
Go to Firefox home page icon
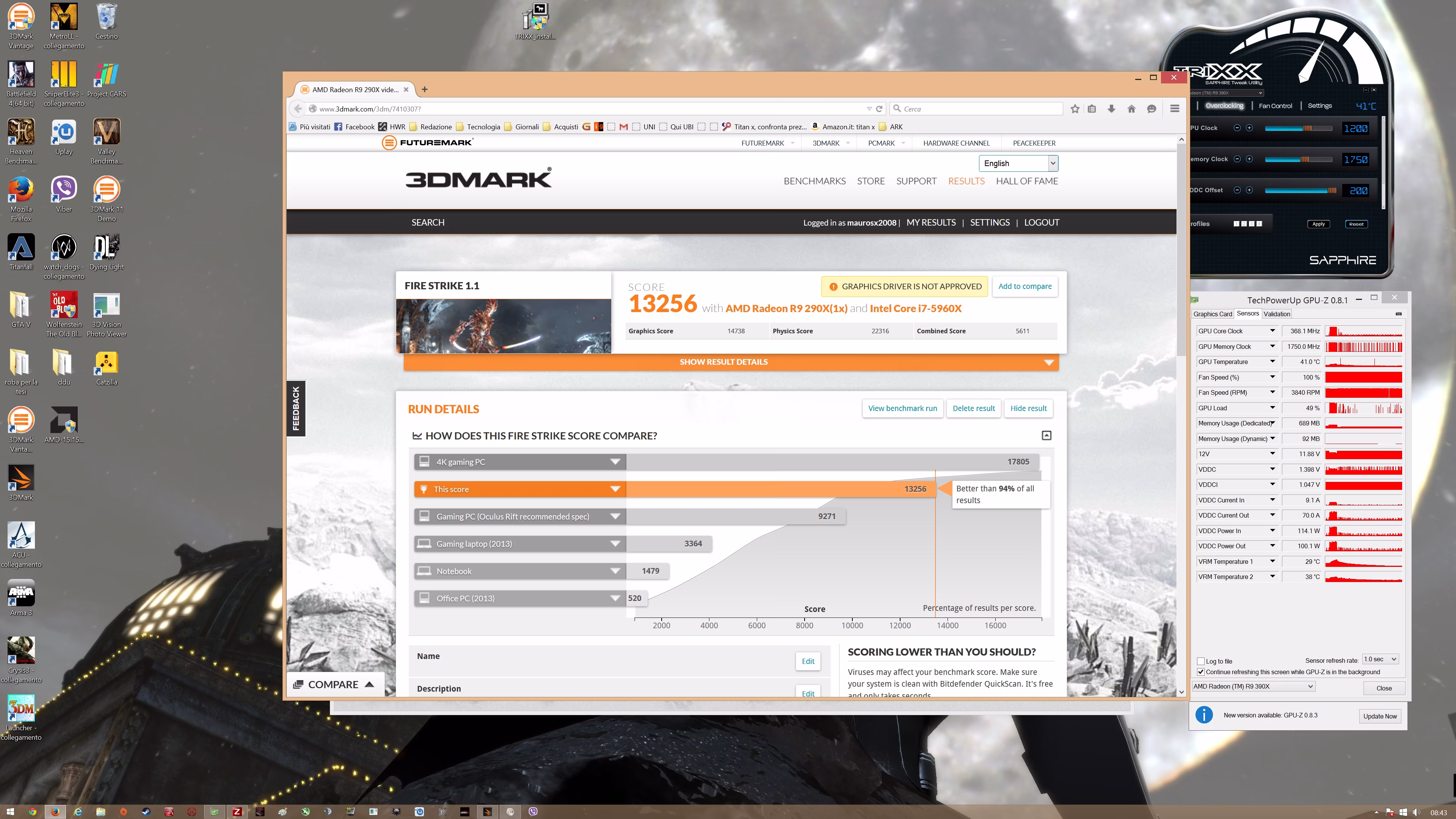tap(1131, 108)
